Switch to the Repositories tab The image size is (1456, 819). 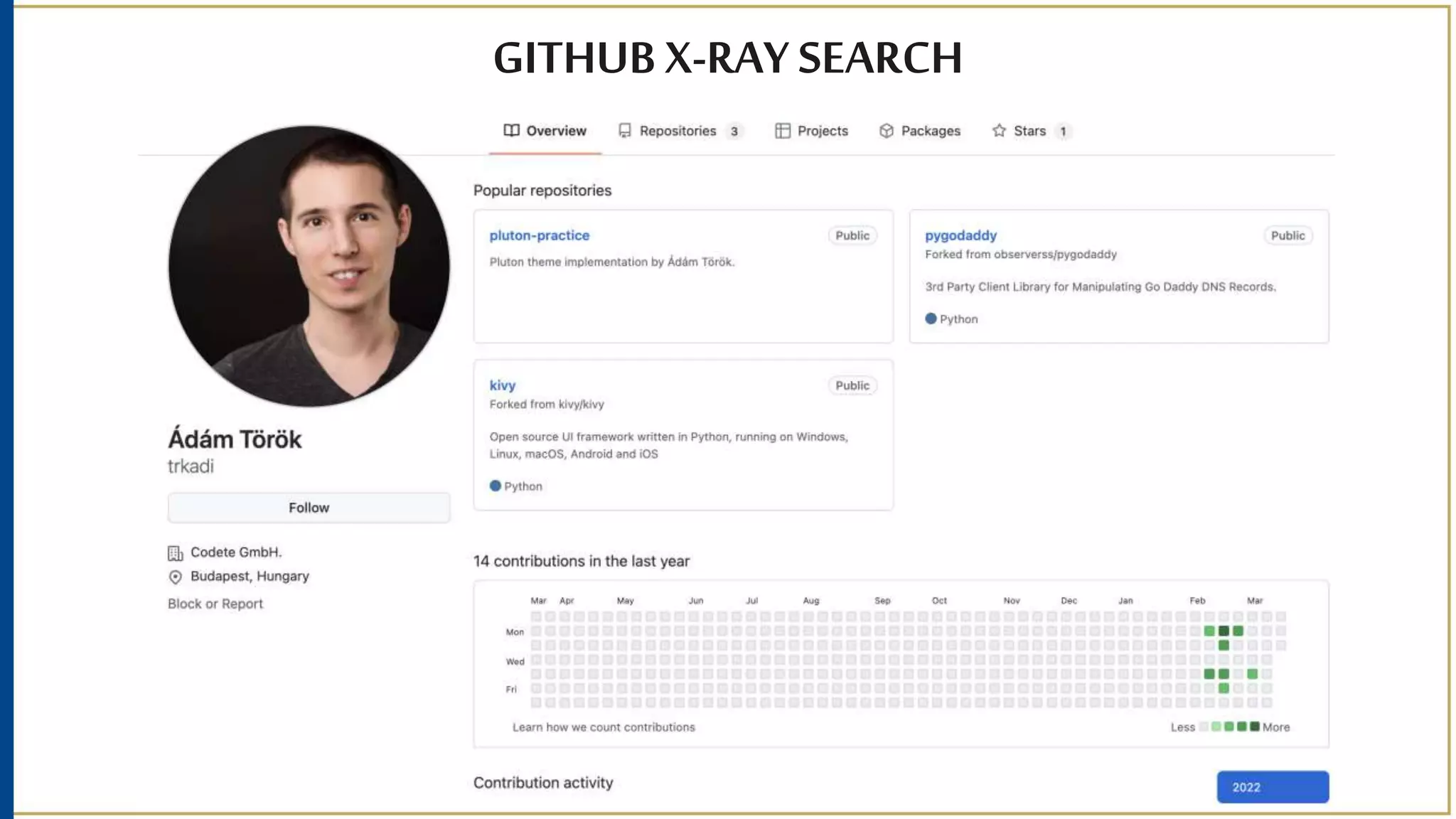point(680,131)
